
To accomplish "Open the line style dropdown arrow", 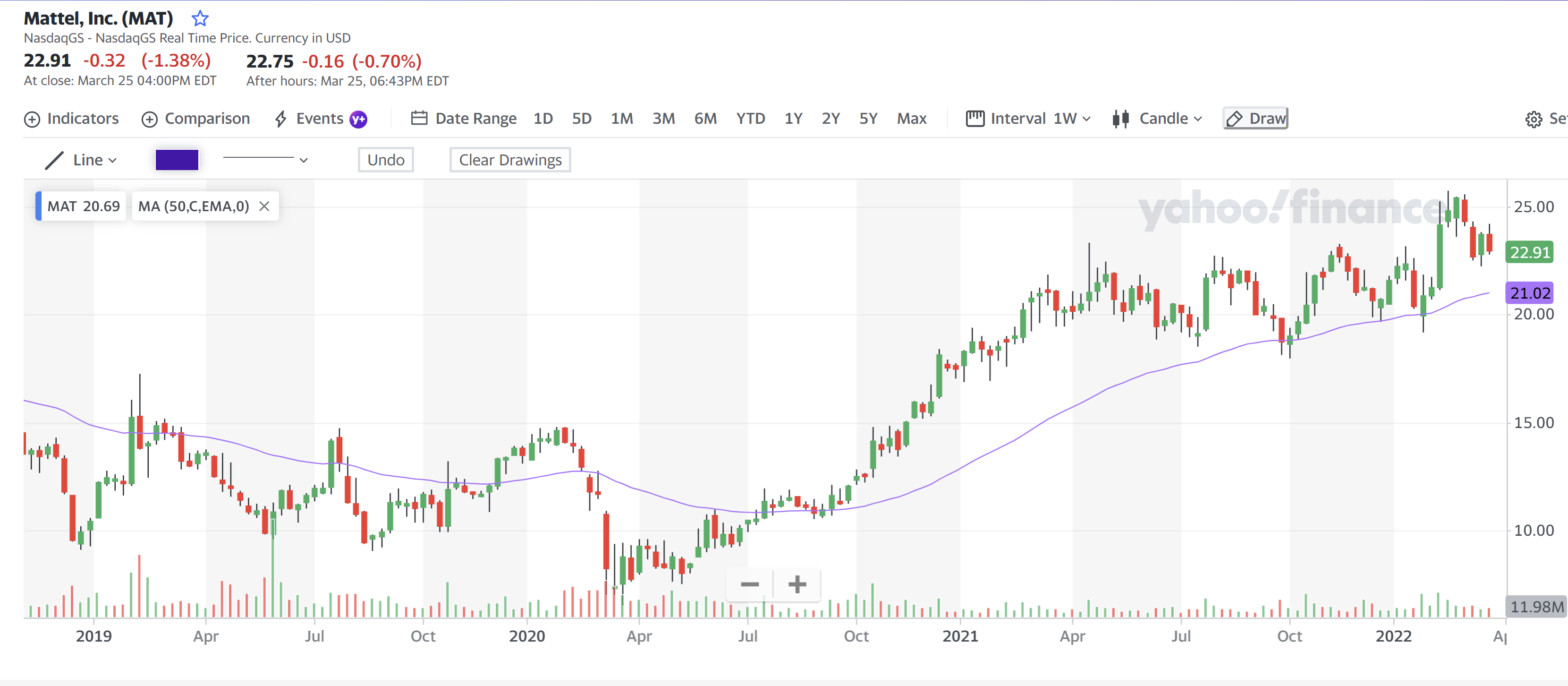I will 303,160.
